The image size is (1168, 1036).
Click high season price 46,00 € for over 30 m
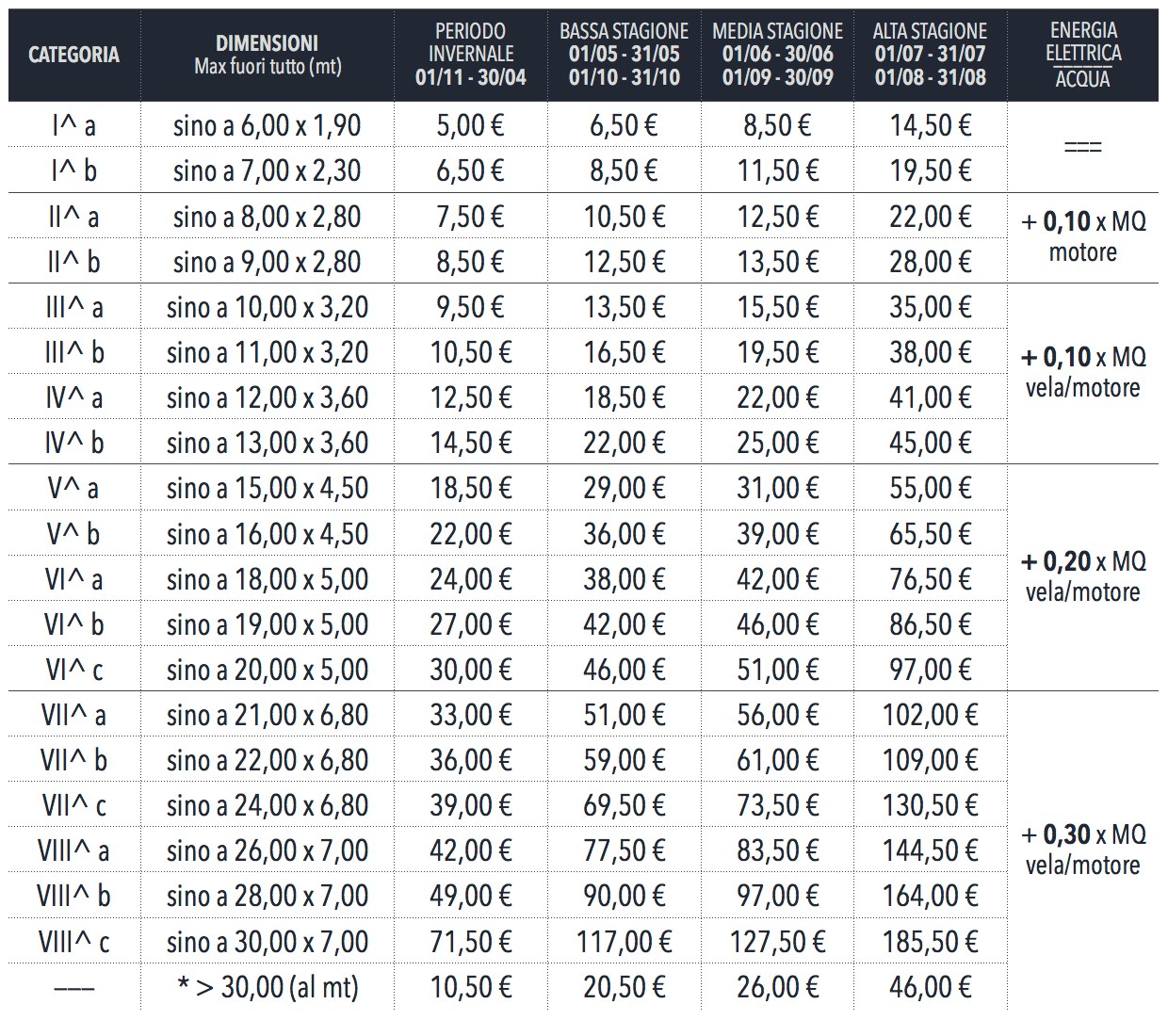tap(930, 987)
